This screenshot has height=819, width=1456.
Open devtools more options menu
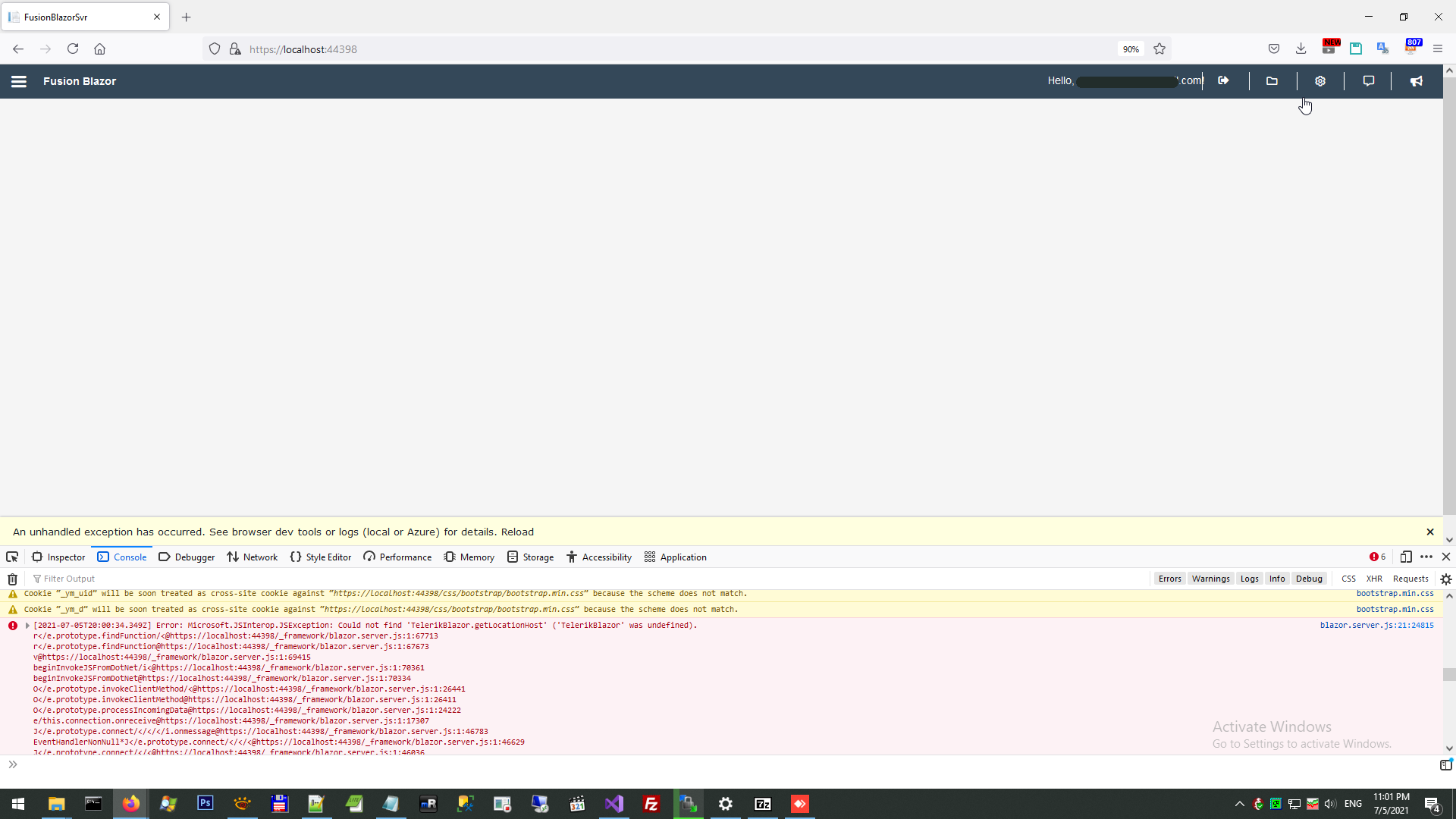pos(1426,557)
